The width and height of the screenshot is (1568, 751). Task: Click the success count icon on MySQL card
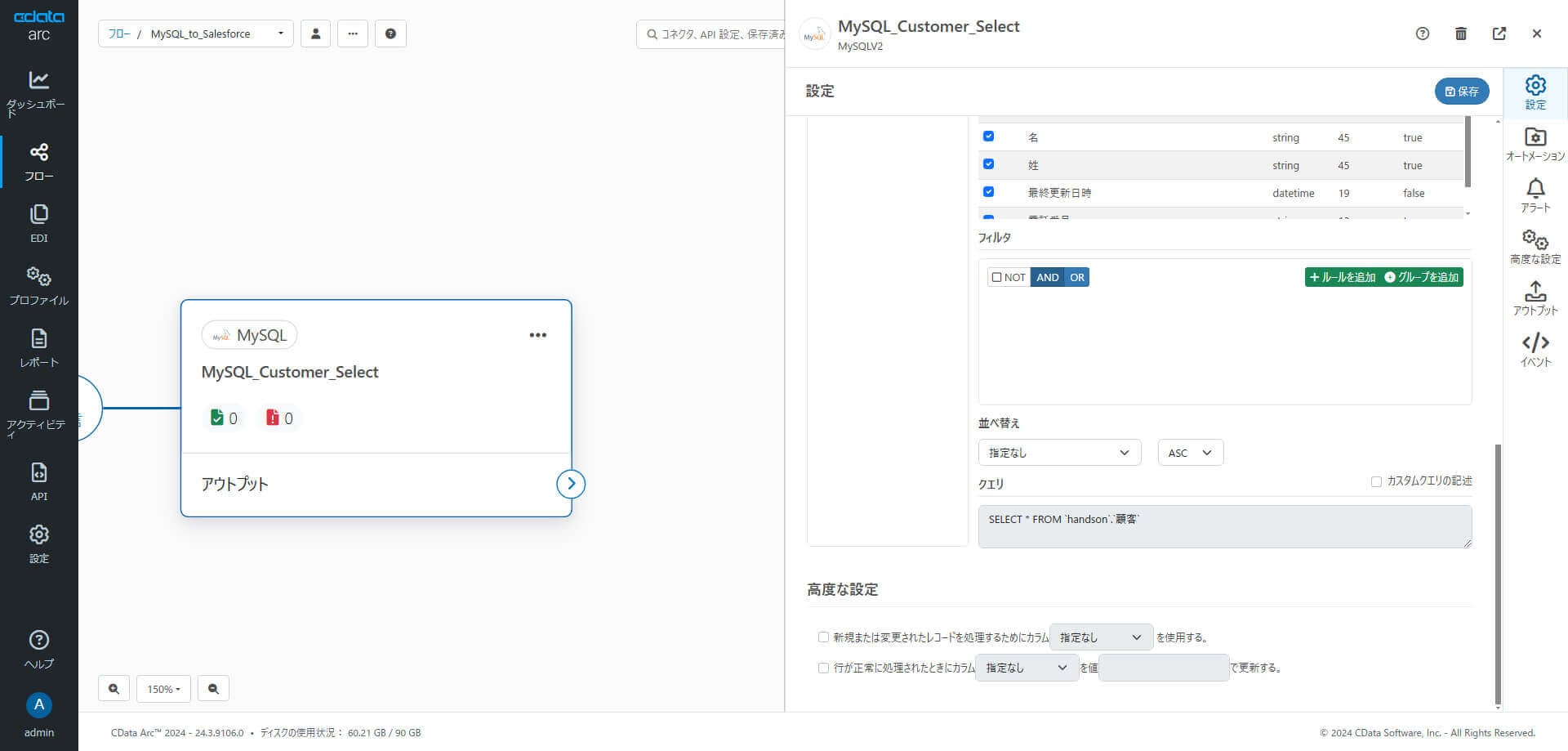pos(216,418)
